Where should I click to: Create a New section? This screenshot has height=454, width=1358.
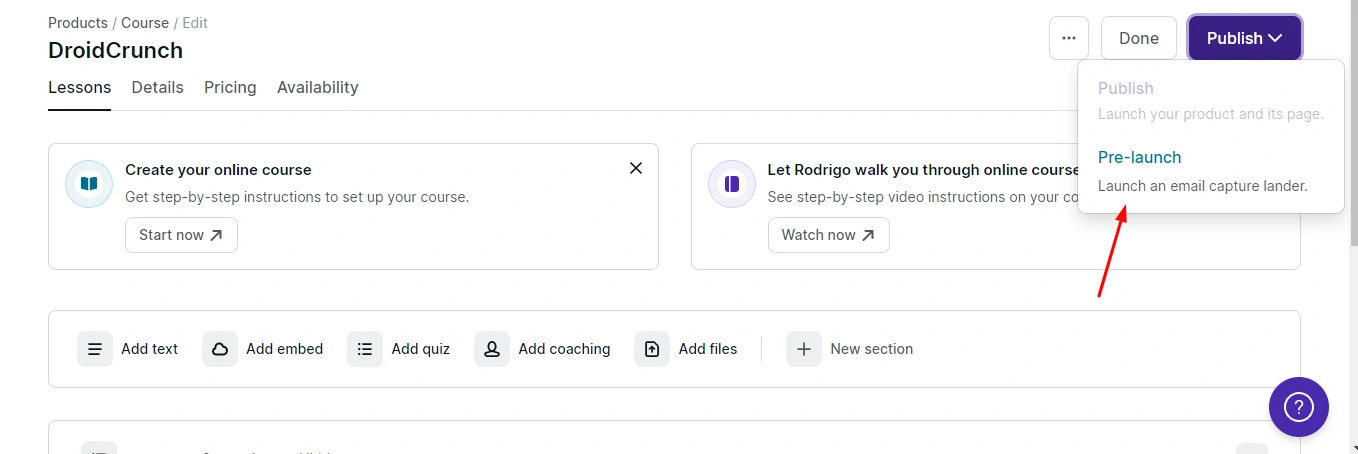click(850, 349)
